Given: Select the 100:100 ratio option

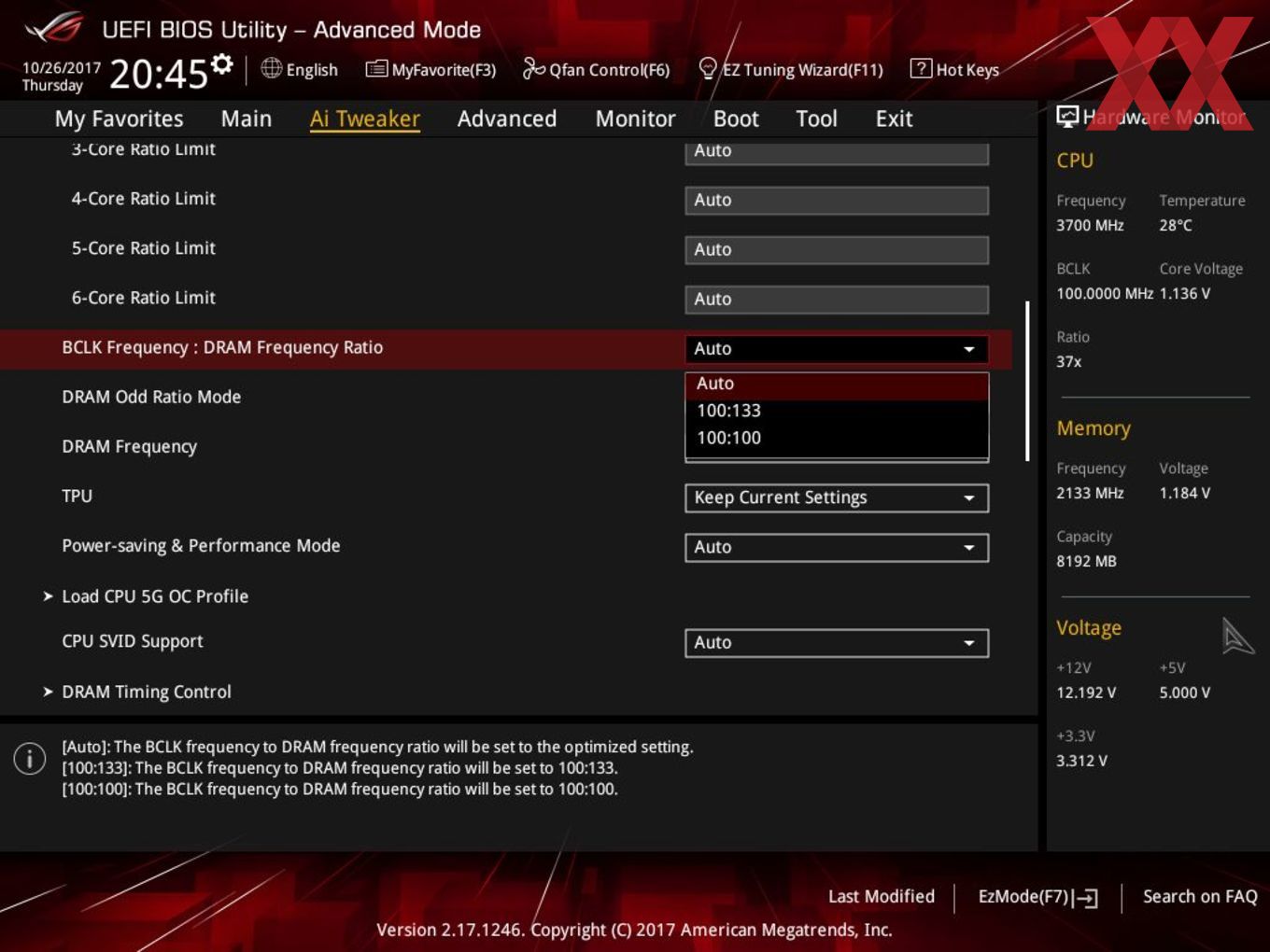Looking at the screenshot, I should [x=837, y=438].
